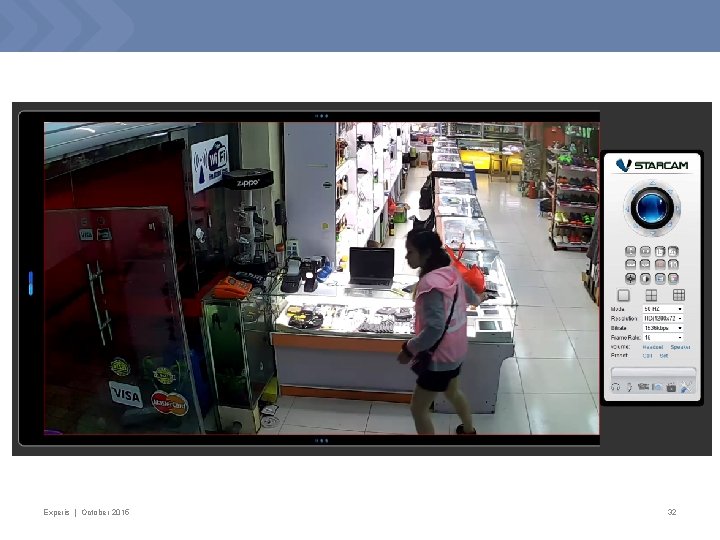Click the small button labeled 10
This screenshot has width=720, height=540.
coord(673,264)
